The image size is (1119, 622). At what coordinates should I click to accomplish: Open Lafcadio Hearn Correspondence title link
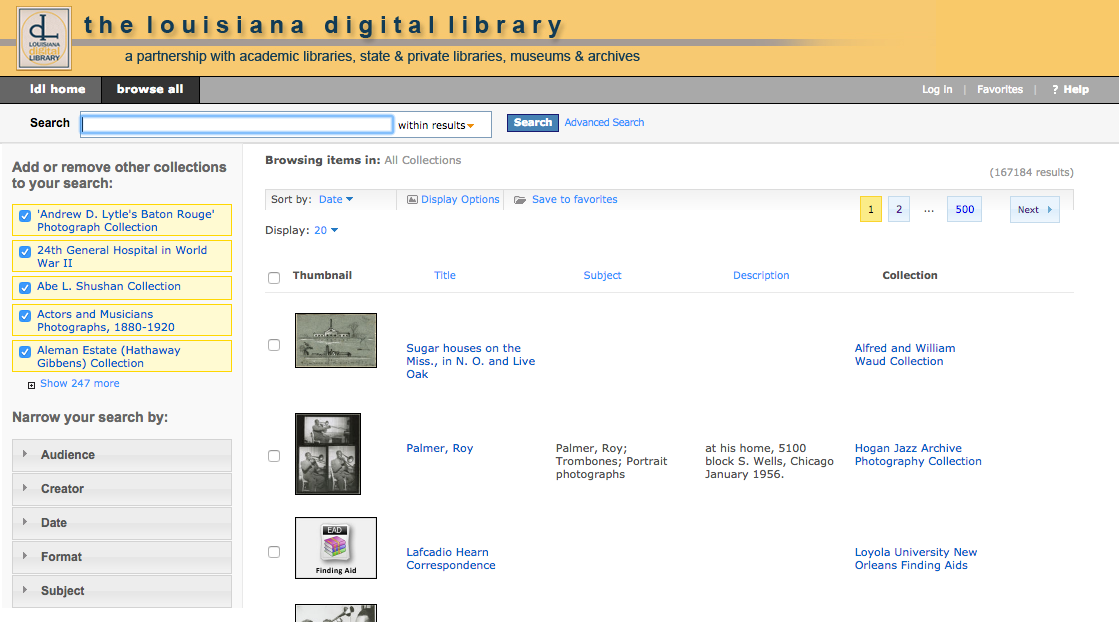pos(450,559)
